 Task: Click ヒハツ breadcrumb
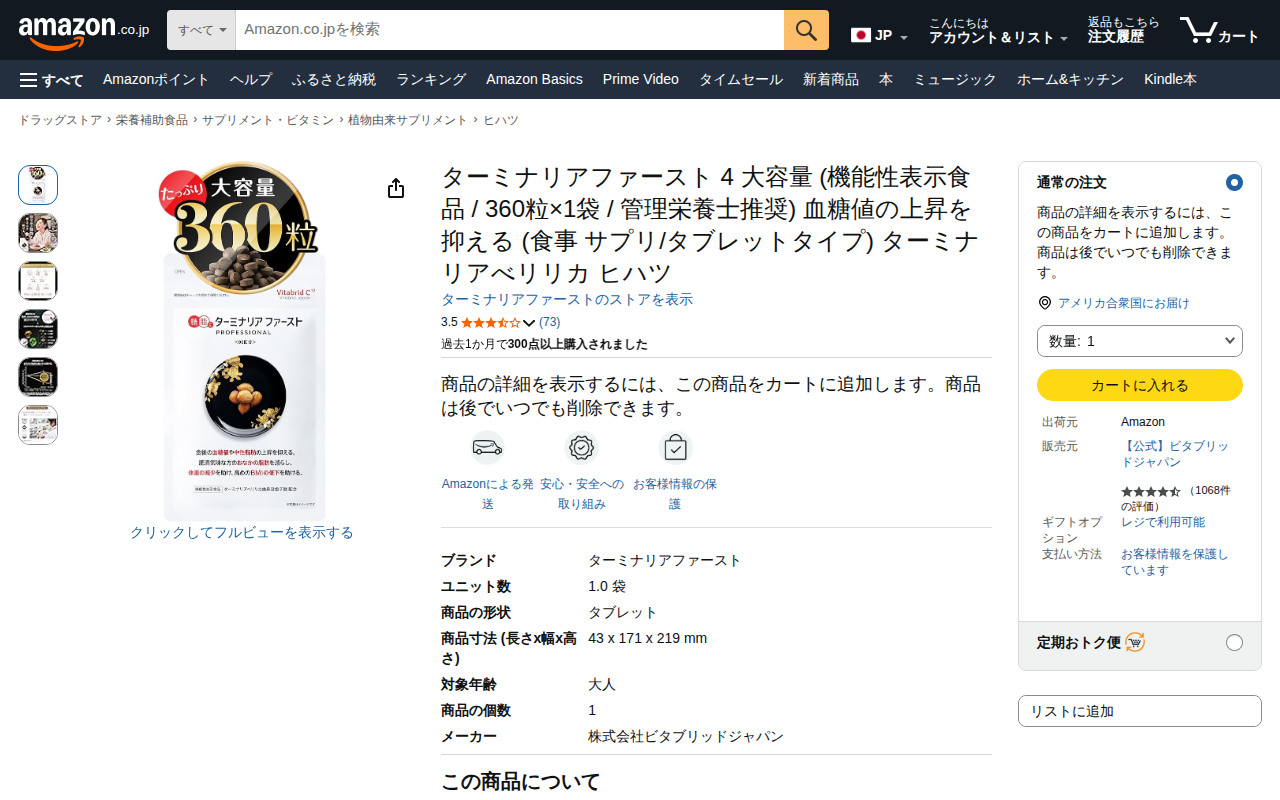click(x=501, y=120)
